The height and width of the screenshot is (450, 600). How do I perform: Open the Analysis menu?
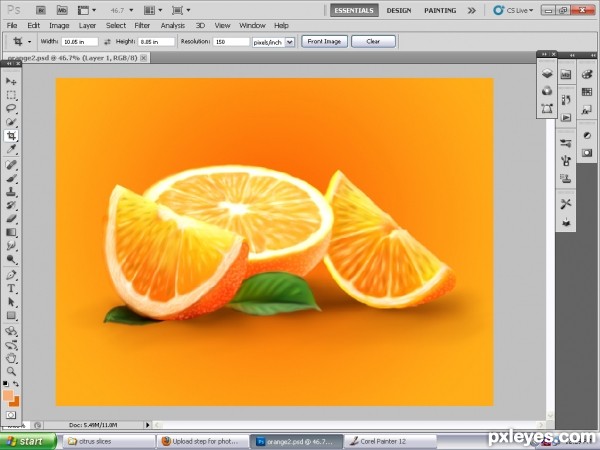173,26
